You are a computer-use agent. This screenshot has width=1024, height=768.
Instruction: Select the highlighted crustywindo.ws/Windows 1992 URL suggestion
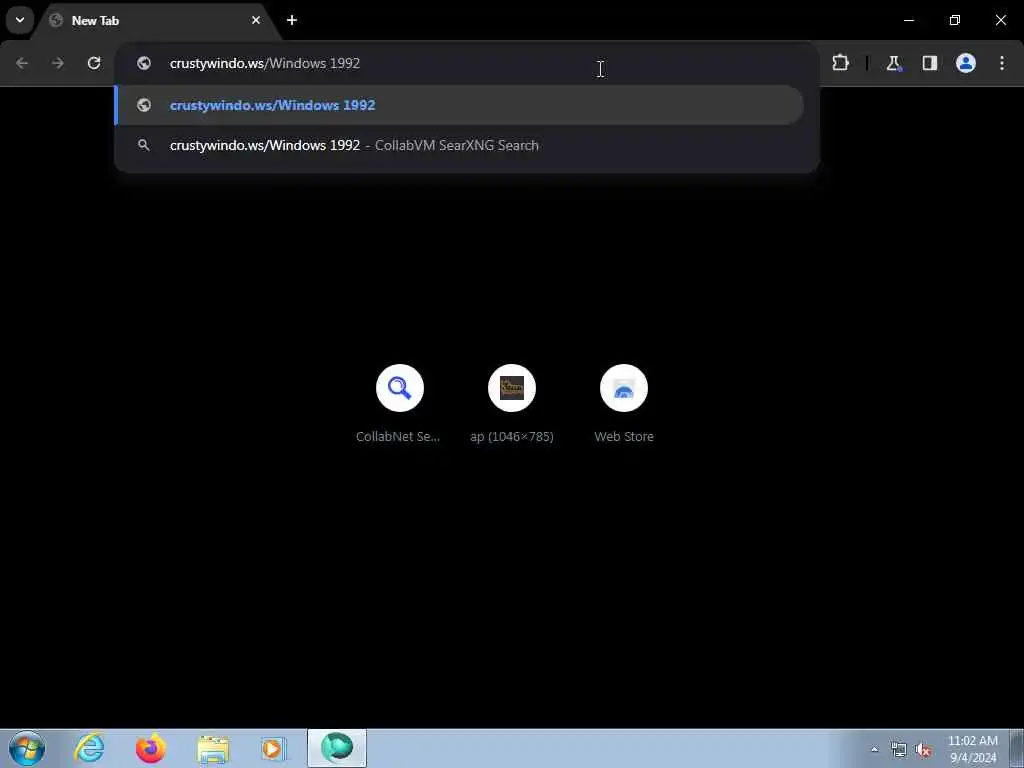click(x=459, y=105)
